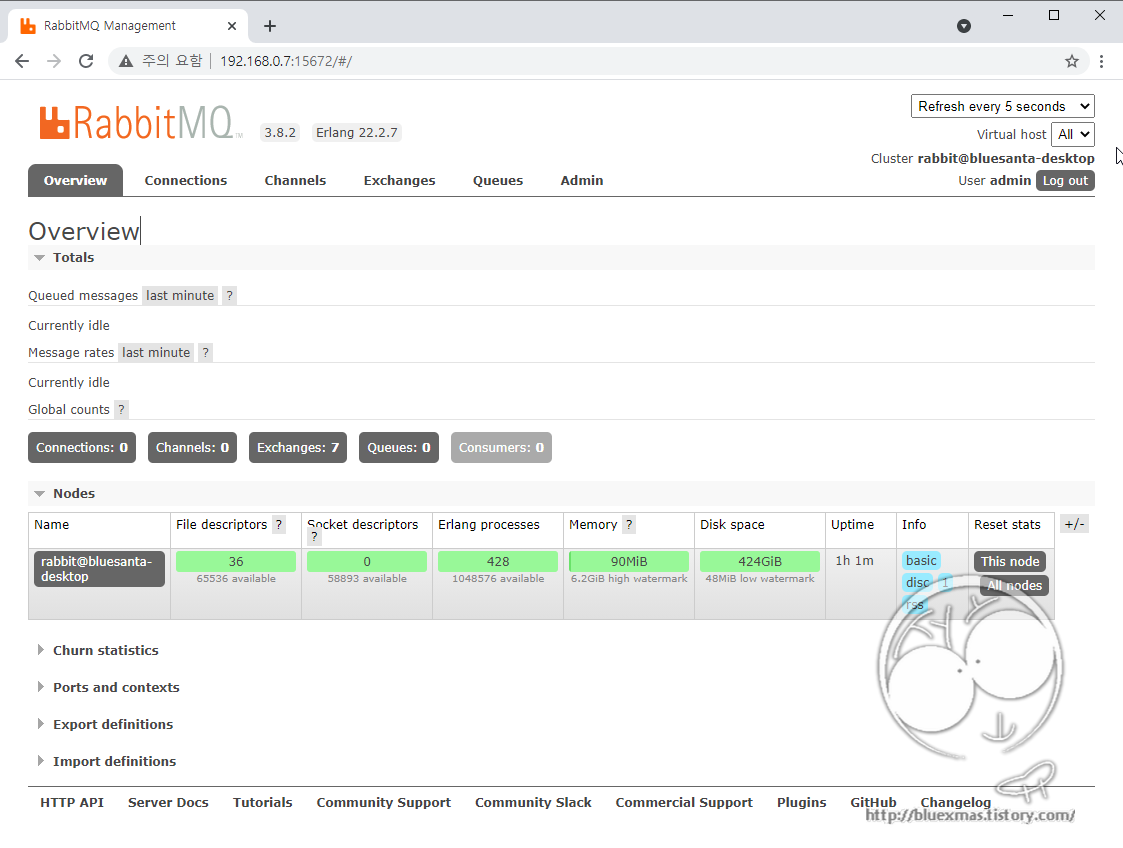Open help for Global counts
Viewport: 1123px width, 848px height.
click(122, 410)
